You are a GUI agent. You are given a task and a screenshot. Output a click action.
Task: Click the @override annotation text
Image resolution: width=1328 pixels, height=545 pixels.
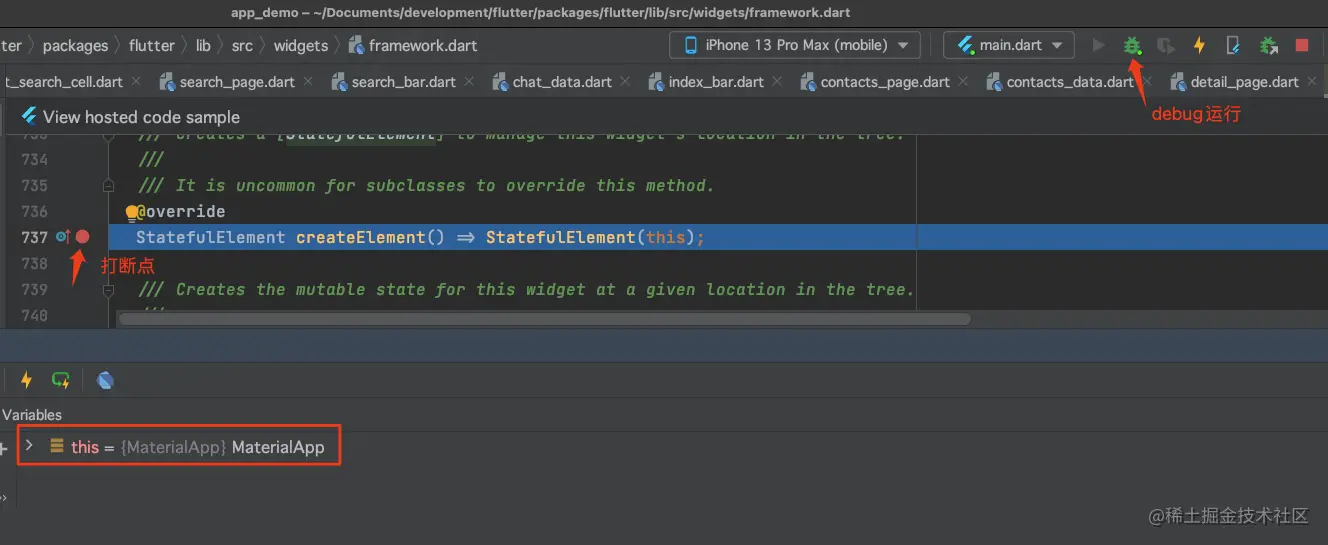pyautogui.click(x=181, y=211)
